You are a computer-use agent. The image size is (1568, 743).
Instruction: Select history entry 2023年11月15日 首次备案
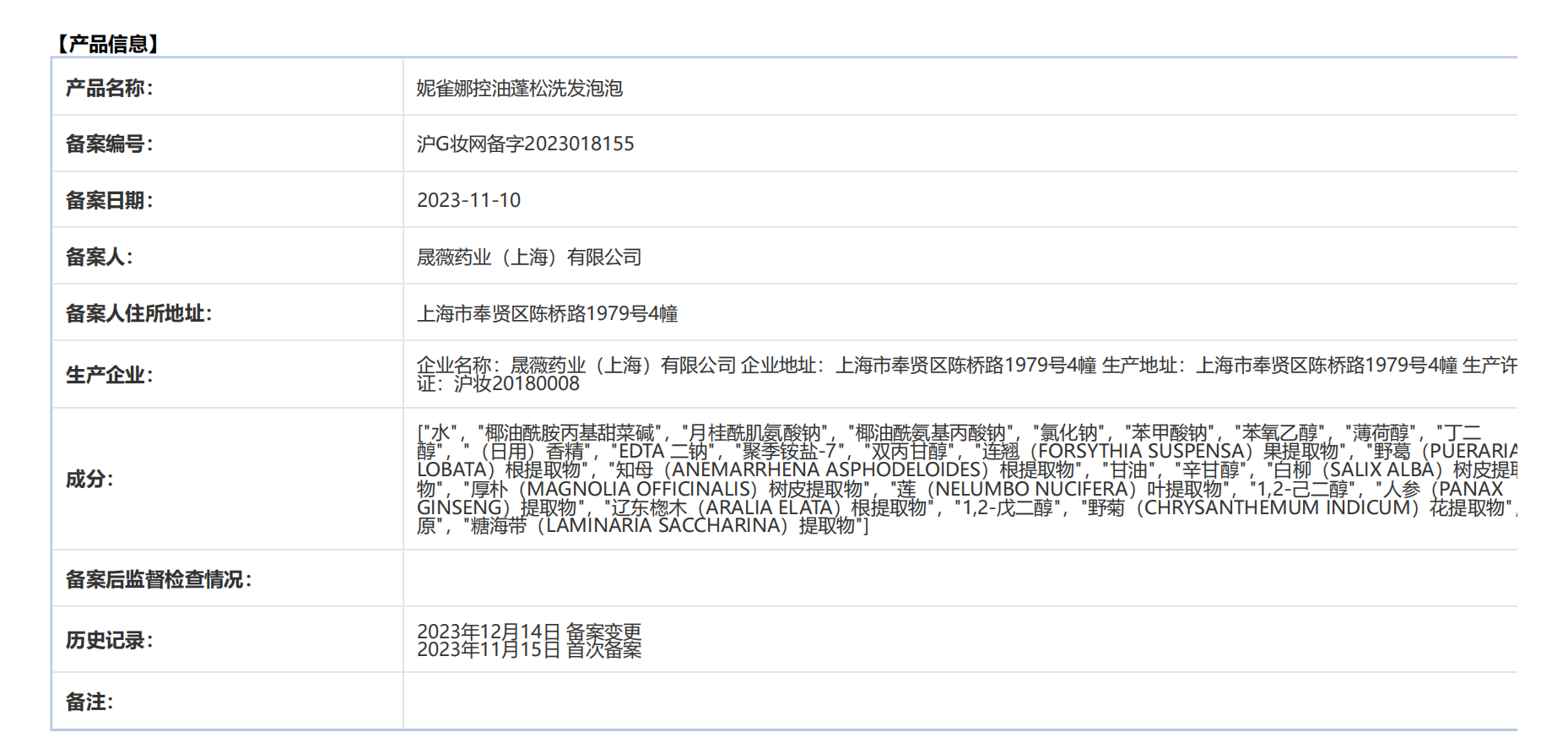pos(529,649)
